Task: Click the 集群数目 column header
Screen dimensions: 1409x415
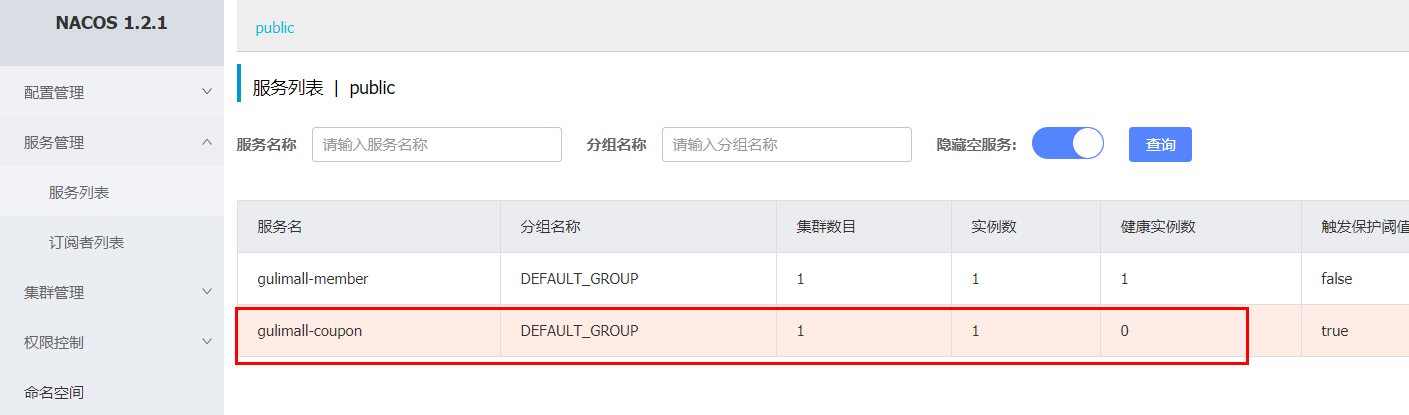Action: click(826, 227)
